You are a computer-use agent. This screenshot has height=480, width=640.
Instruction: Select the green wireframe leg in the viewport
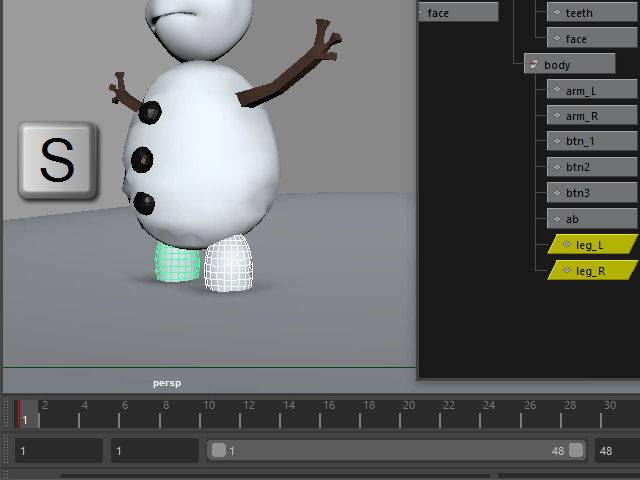[x=177, y=263]
